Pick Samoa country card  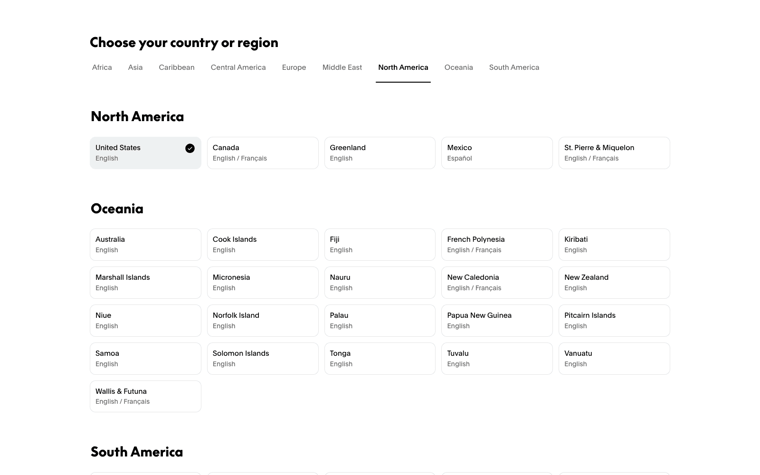tap(145, 359)
